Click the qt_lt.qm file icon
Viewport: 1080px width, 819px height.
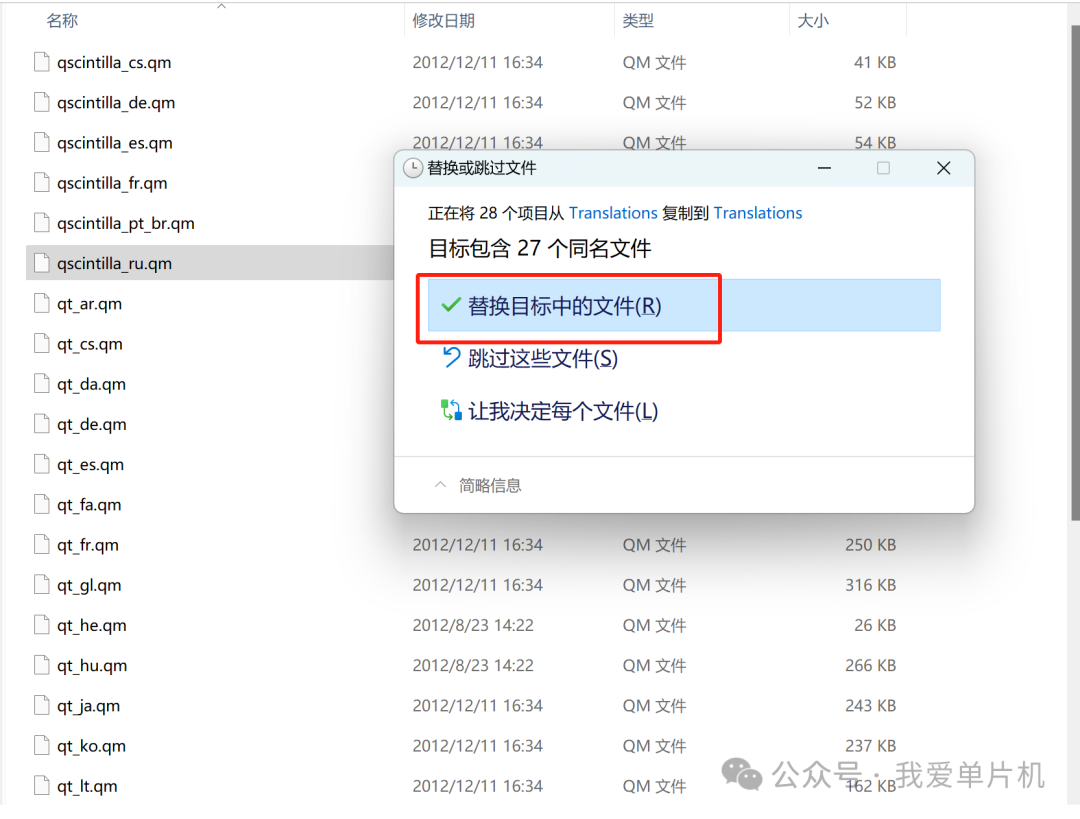coord(42,785)
